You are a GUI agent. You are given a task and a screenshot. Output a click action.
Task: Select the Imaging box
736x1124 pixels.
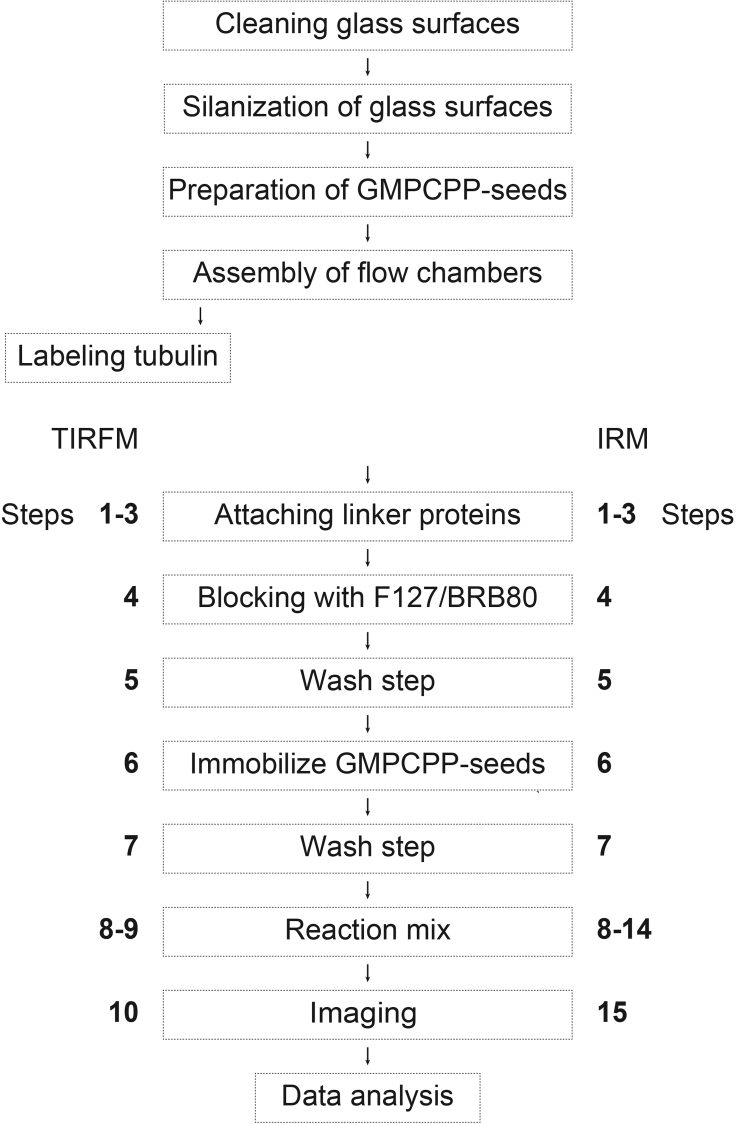368,1012
